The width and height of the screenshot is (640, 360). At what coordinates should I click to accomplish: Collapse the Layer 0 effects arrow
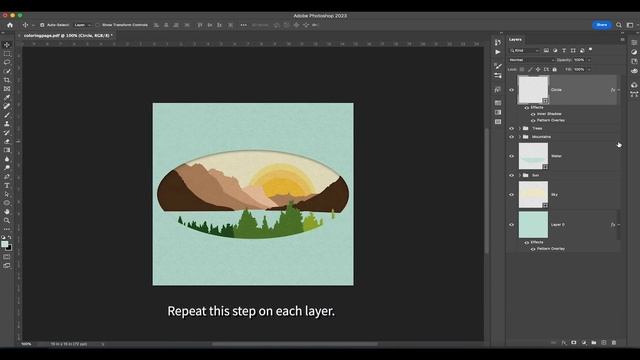click(619, 224)
